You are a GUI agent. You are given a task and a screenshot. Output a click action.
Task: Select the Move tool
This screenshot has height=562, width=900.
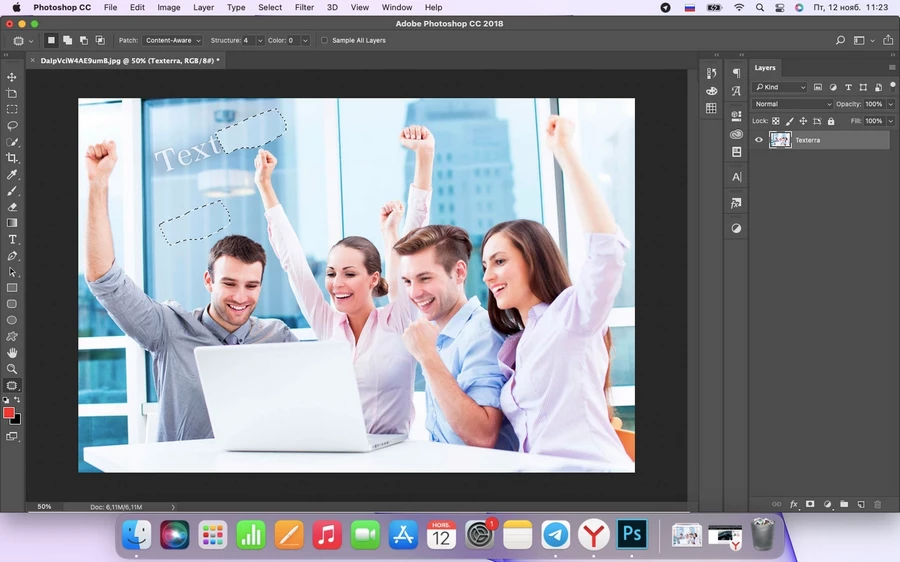coord(12,77)
